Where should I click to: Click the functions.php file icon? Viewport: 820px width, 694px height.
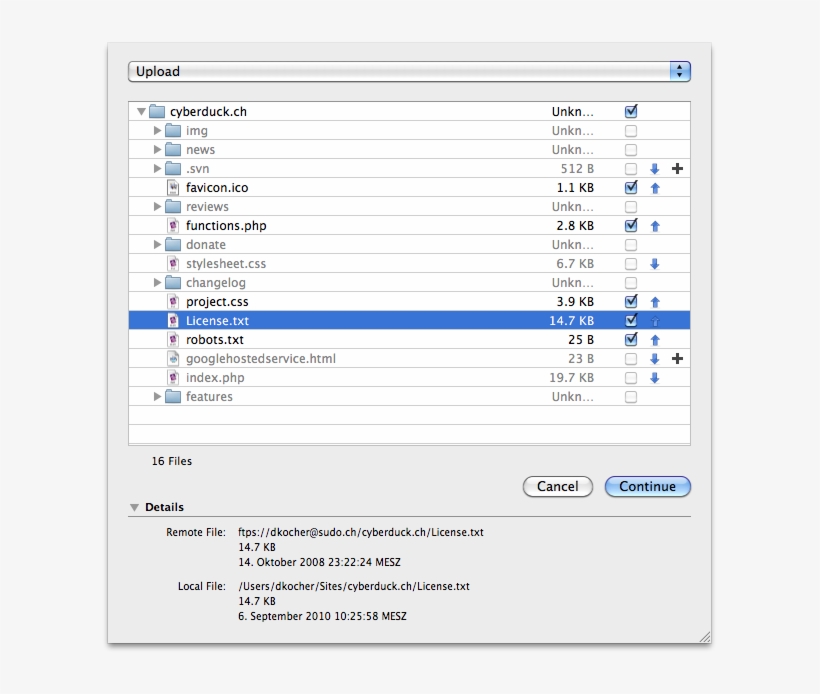click(174, 225)
